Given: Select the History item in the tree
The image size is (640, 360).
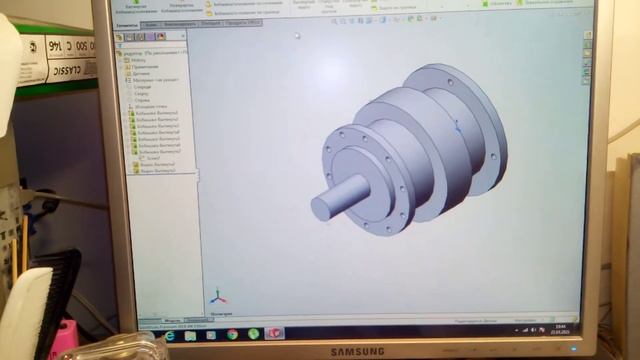Looking at the screenshot, I should (x=134, y=60).
